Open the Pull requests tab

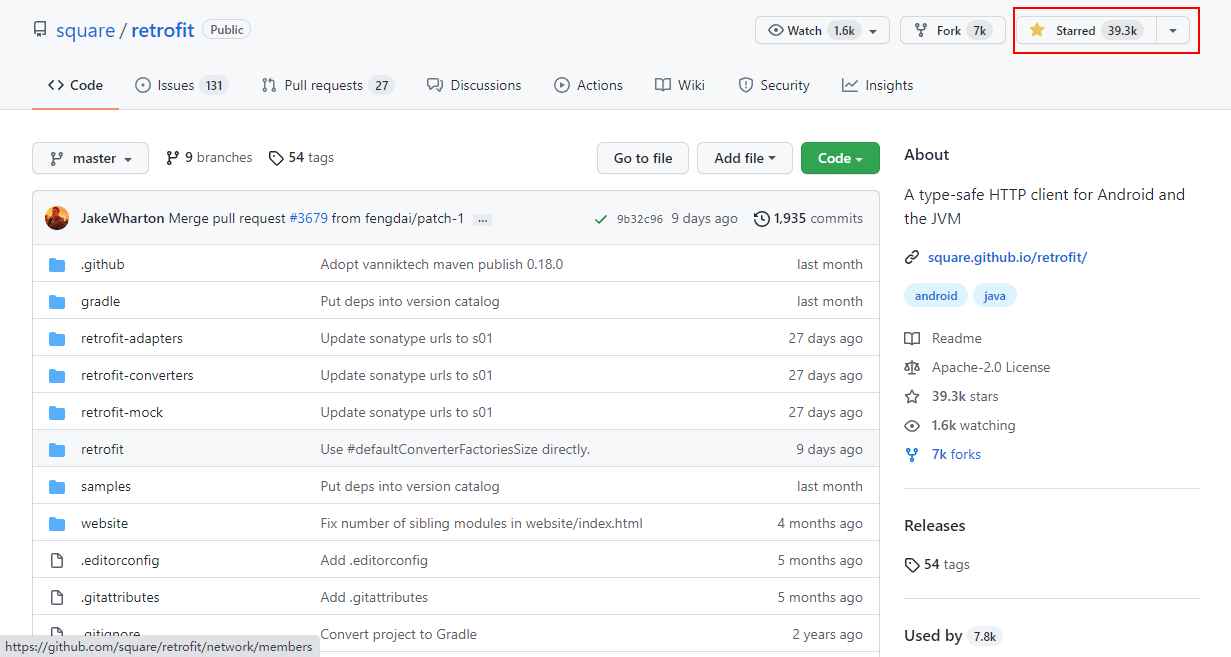click(327, 86)
